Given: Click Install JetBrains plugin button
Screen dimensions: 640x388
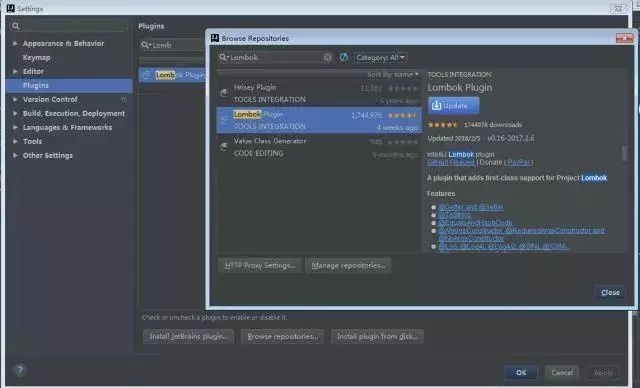Looking at the screenshot, I should point(188,337).
